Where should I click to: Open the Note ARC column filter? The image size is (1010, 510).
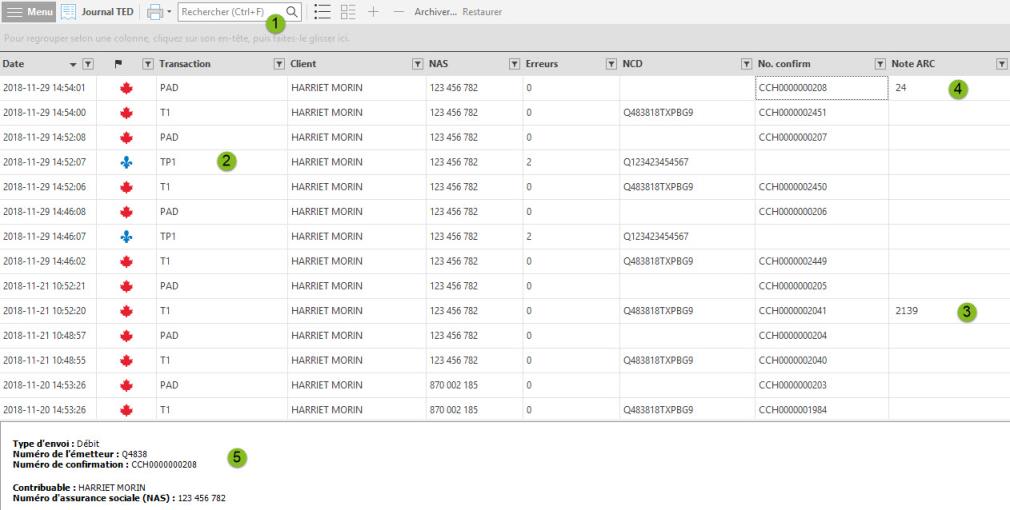[1001, 64]
